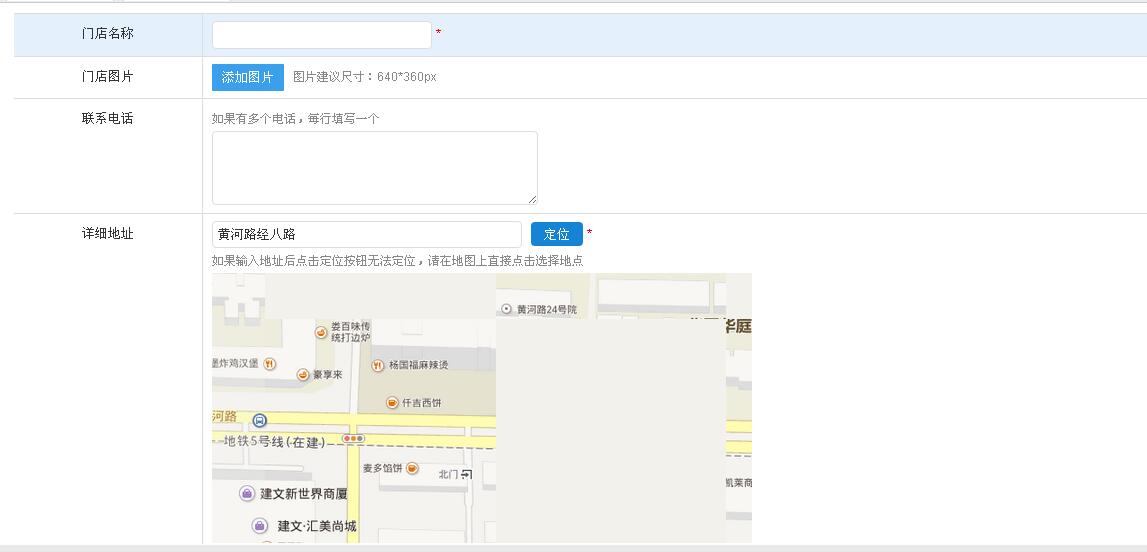Click the 北门 gate entrance icon

[x=466, y=474]
